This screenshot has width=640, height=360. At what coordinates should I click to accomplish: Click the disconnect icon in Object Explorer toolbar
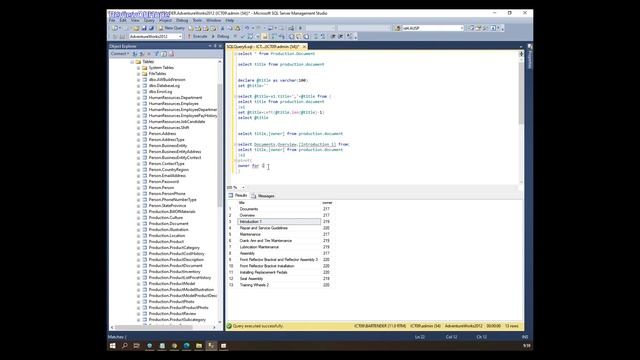(x=142, y=54)
